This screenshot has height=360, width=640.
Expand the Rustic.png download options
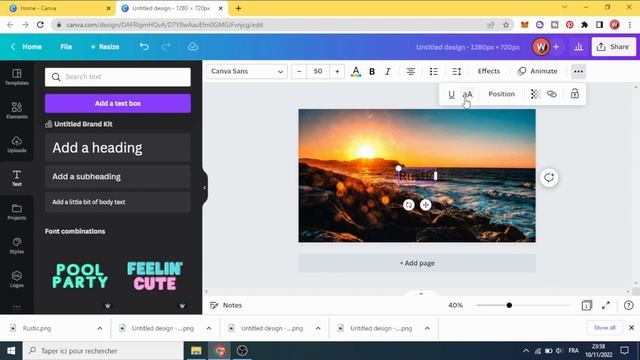click(100, 328)
